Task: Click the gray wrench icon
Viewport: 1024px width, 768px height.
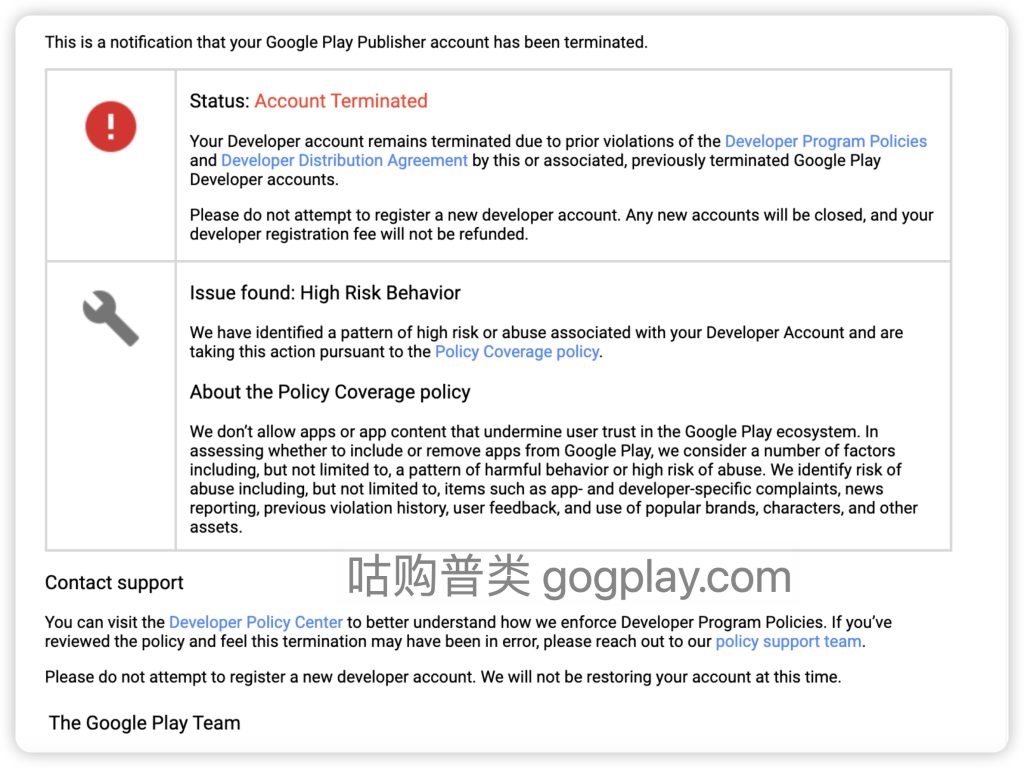Action: coord(110,317)
